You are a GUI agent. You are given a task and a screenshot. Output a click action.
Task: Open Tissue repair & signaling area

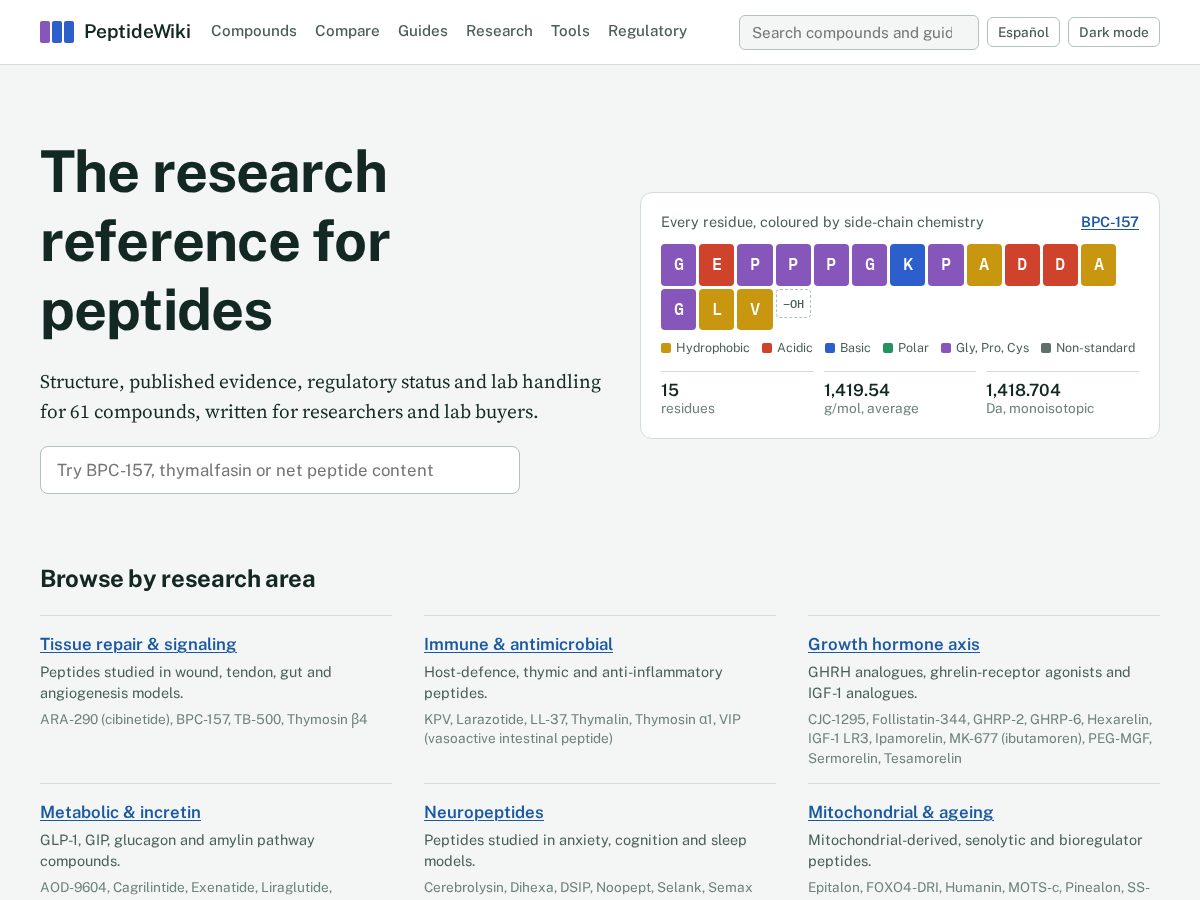coord(138,644)
